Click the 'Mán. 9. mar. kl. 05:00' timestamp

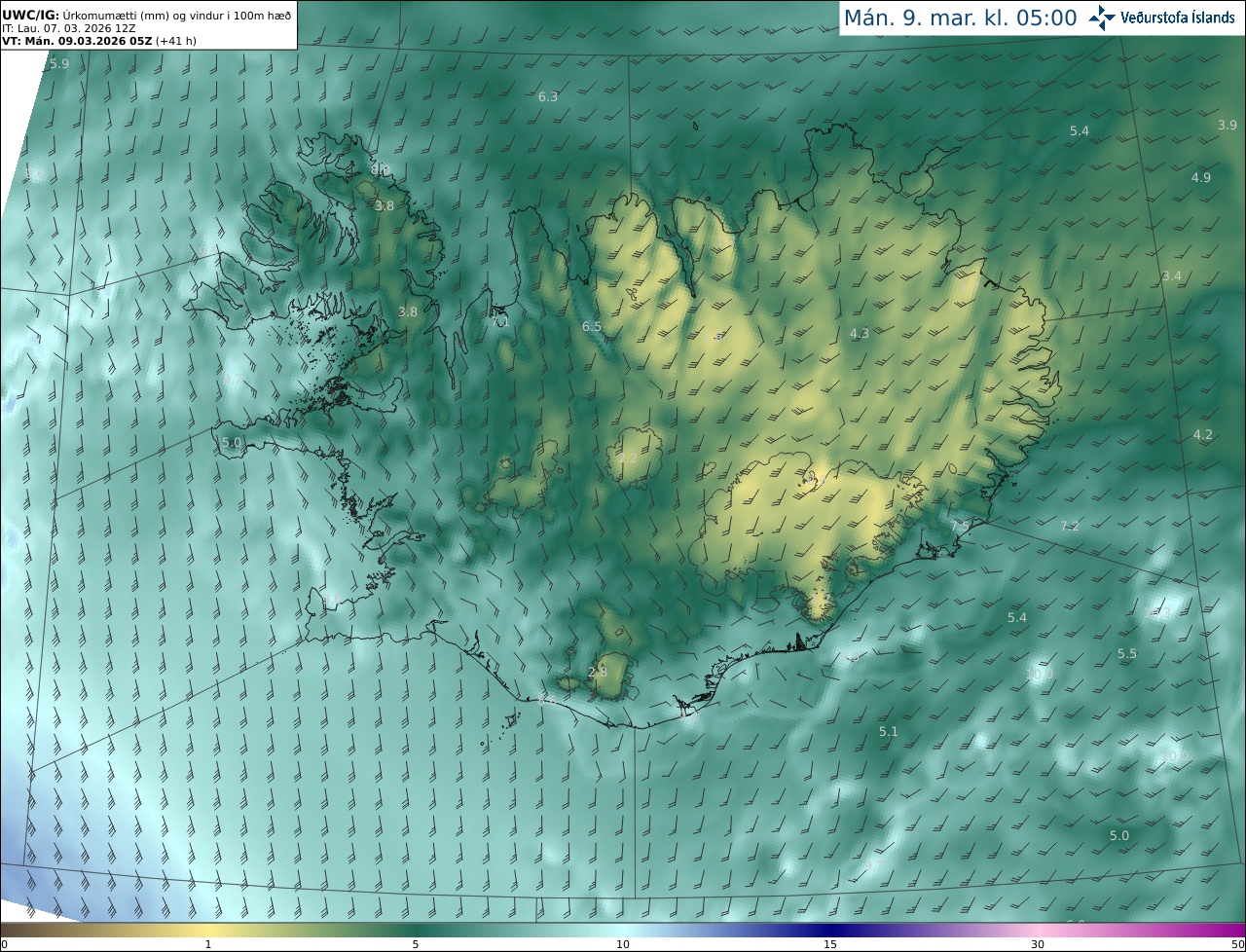coord(960,18)
